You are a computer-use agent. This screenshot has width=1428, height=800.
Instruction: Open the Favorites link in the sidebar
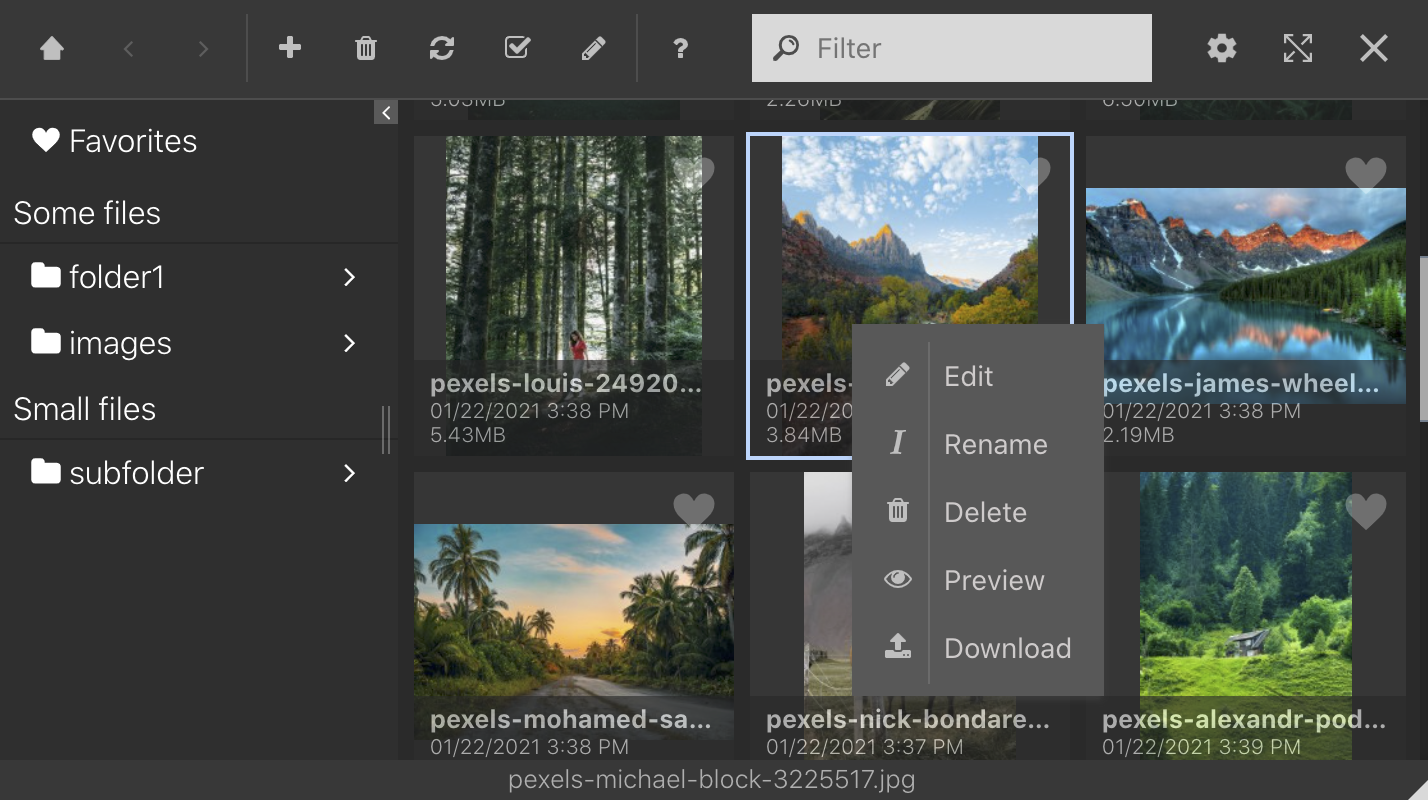click(115, 141)
